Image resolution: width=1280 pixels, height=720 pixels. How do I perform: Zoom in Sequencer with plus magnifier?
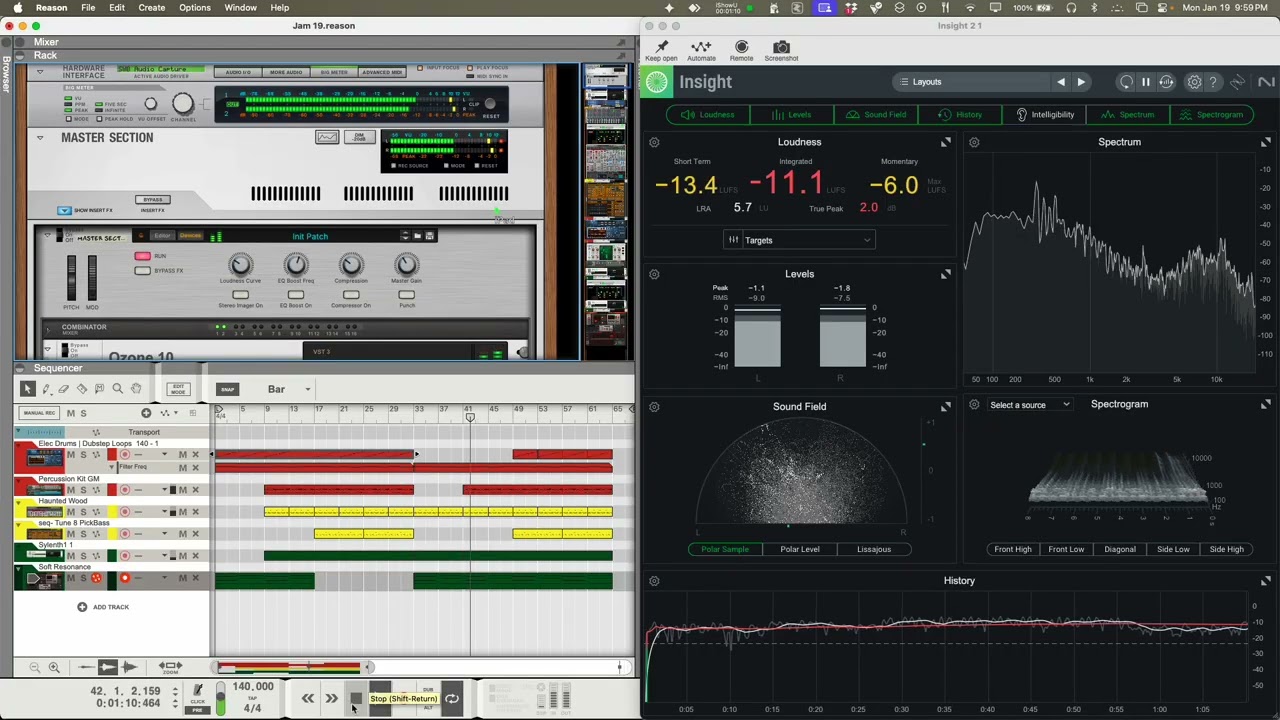pyautogui.click(x=54, y=667)
